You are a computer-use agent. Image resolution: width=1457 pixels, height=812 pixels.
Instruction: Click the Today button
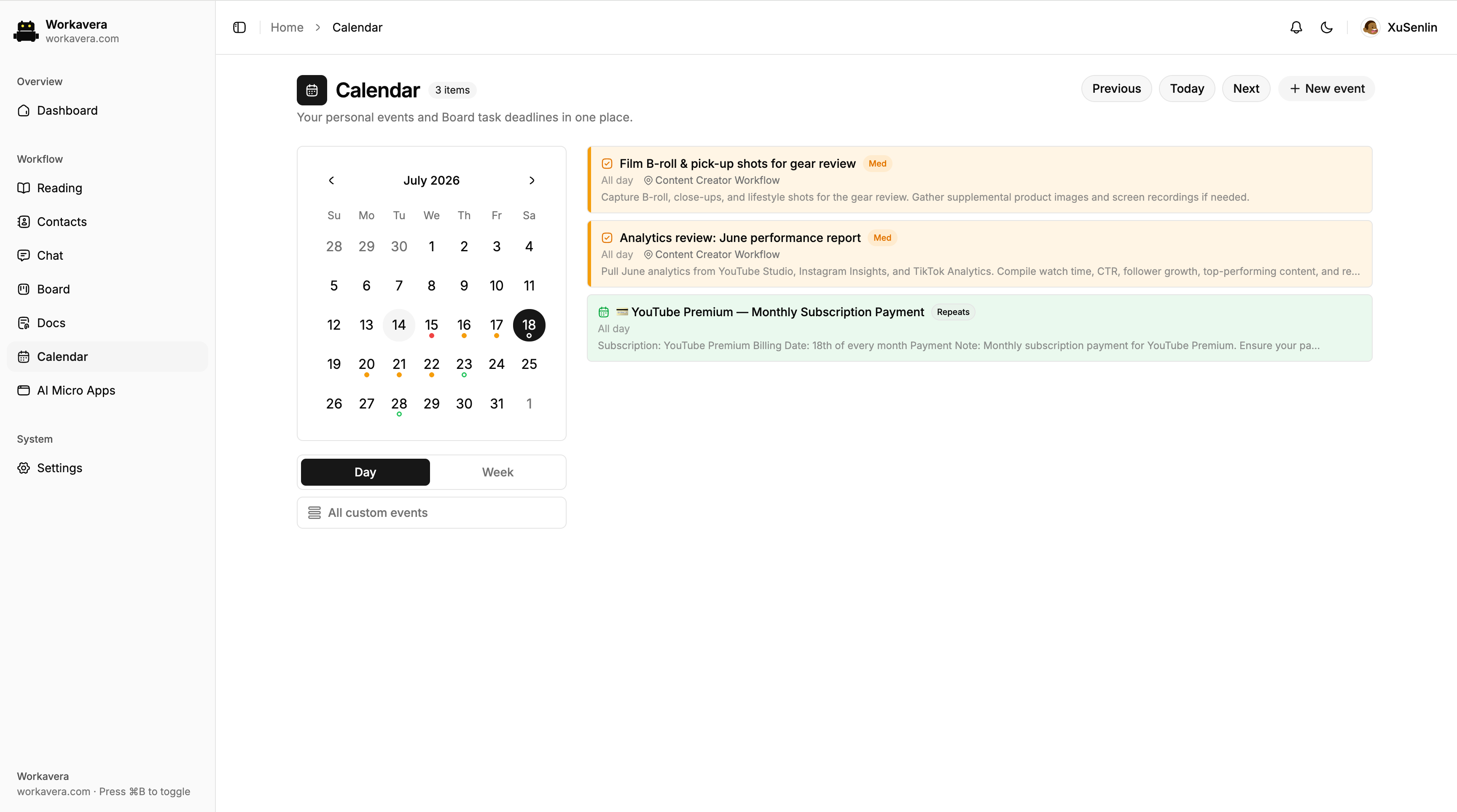[x=1187, y=89]
